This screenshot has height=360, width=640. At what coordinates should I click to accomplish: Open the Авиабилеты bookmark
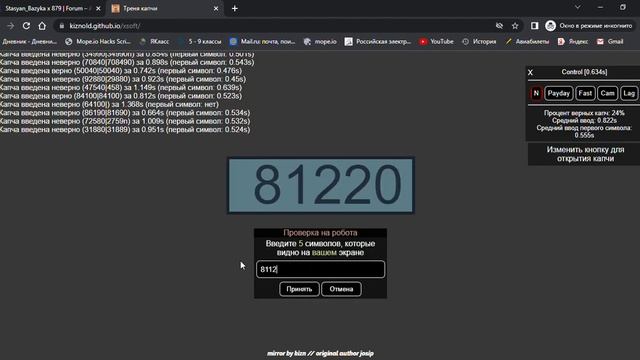527,42
